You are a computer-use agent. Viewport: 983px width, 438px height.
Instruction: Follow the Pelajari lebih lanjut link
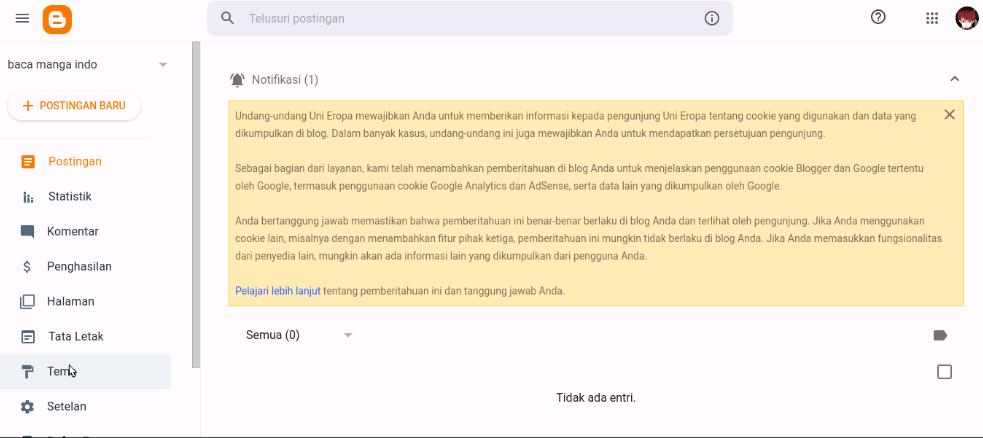click(278, 291)
